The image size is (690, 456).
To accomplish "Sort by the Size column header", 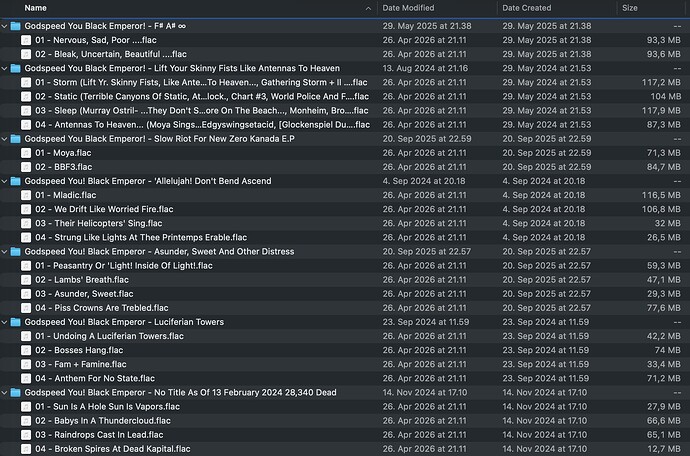I will pyautogui.click(x=630, y=8).
